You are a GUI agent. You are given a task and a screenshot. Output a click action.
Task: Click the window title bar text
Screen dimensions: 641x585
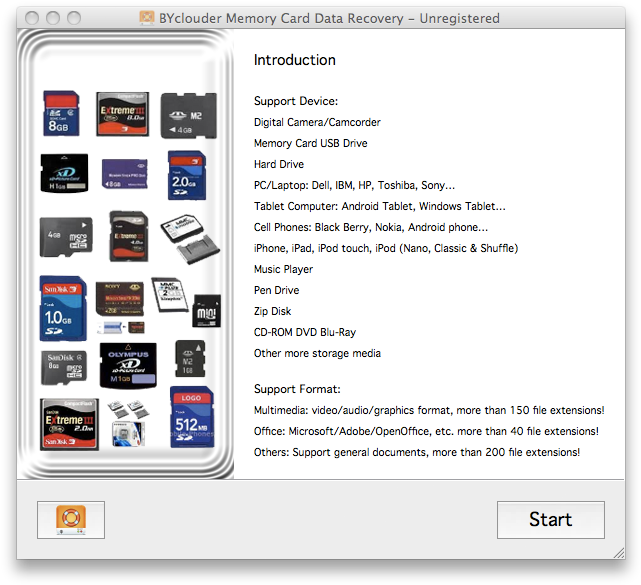(x=329, y=18)
